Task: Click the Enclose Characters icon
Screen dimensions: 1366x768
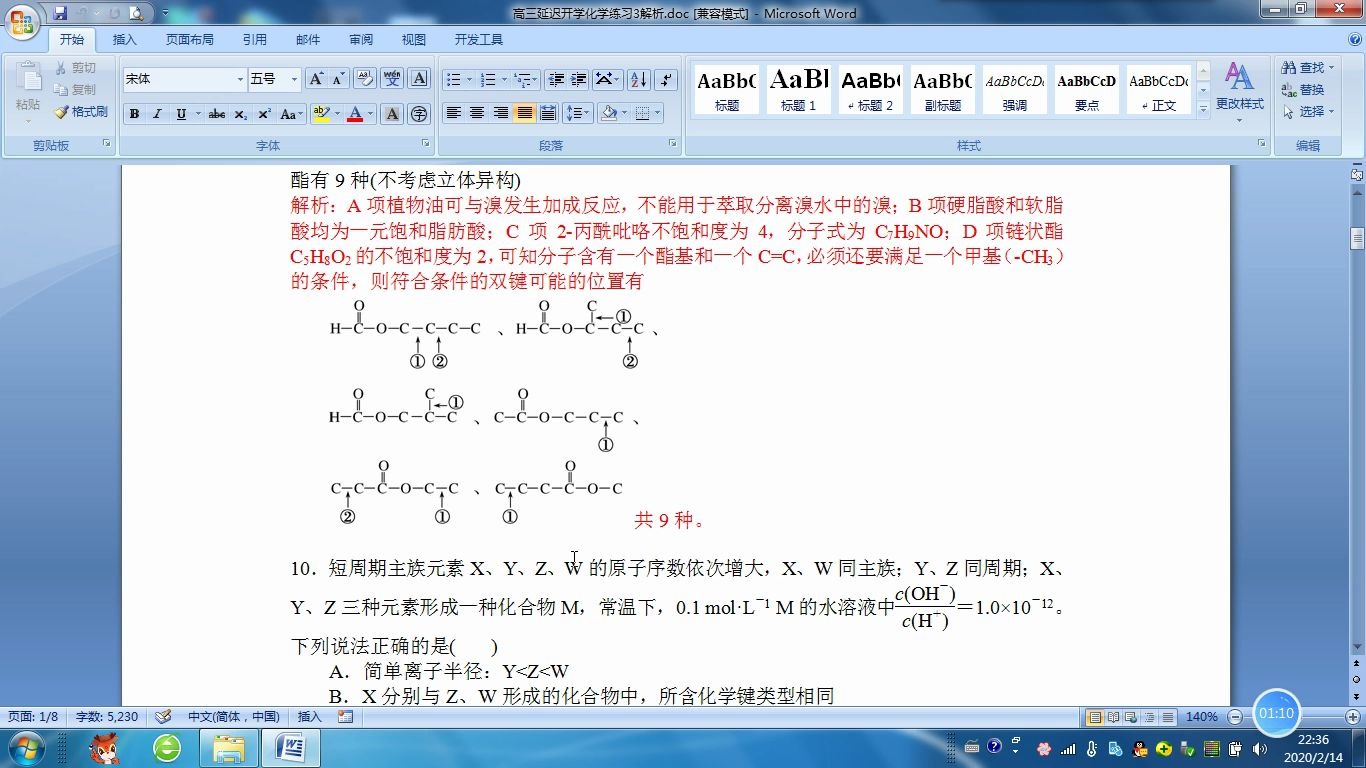Action: 420,114
